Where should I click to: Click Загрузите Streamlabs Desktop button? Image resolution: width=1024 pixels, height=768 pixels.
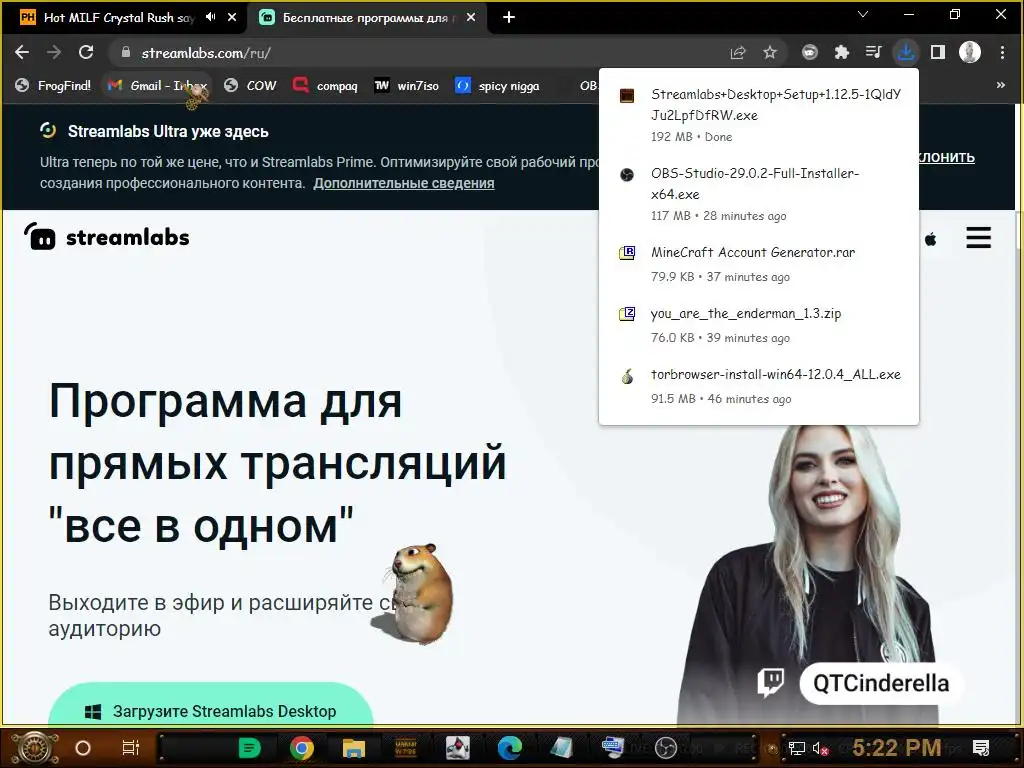[210, 705]
